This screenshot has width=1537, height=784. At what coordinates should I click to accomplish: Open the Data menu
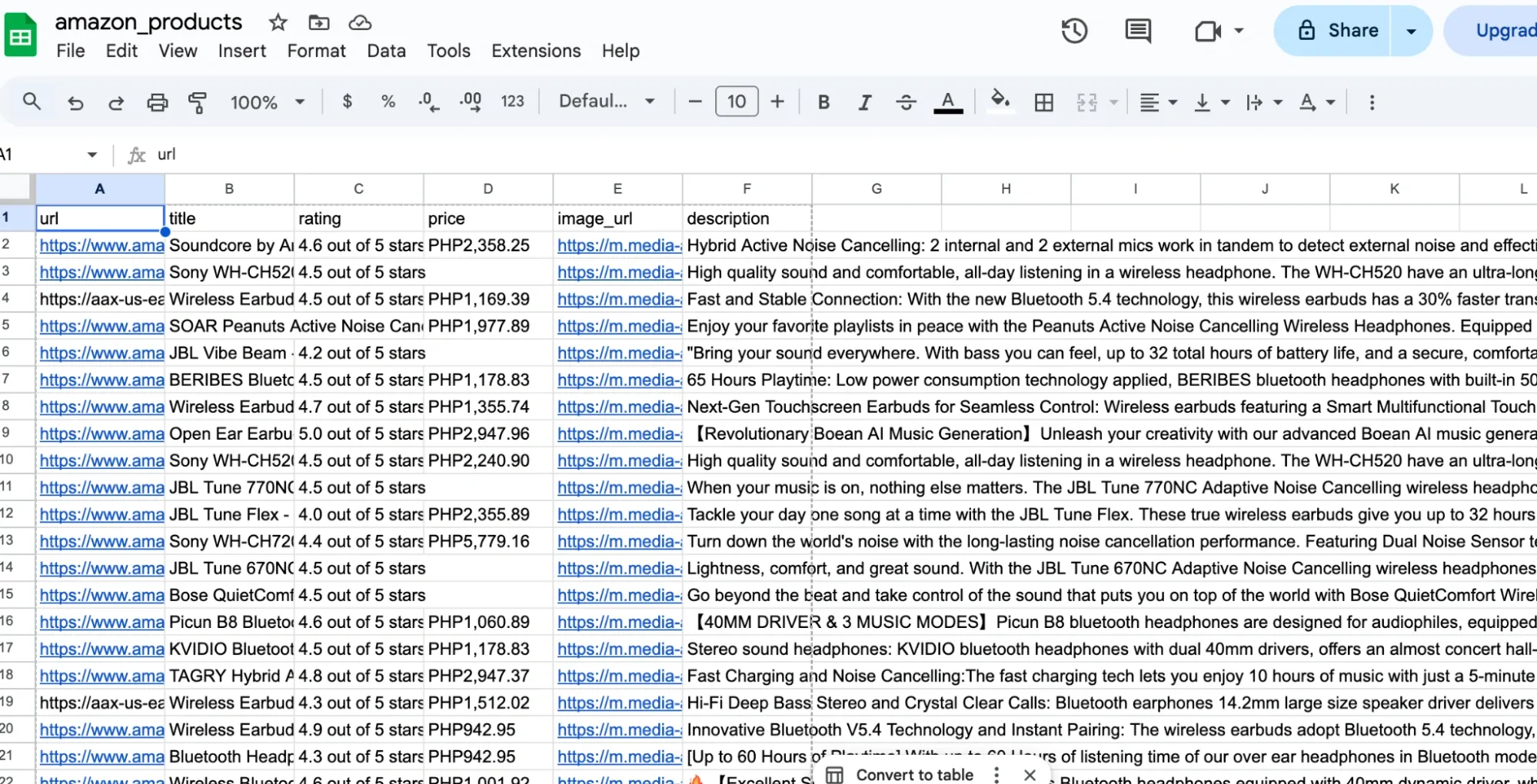[386, 51]
